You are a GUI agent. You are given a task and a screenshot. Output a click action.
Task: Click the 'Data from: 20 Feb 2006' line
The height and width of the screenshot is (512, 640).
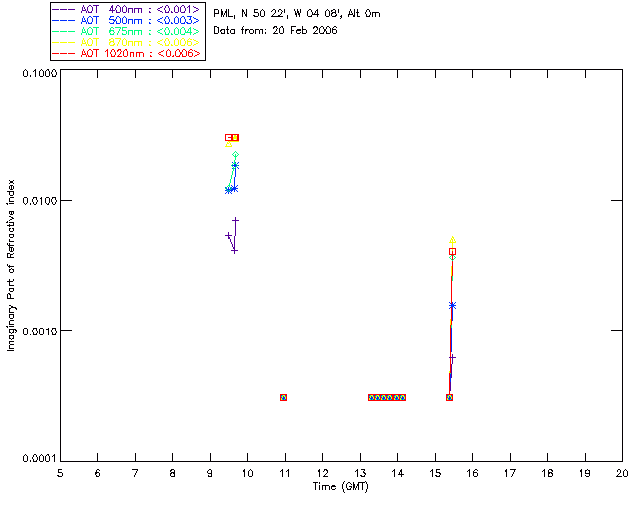(275, 30)
